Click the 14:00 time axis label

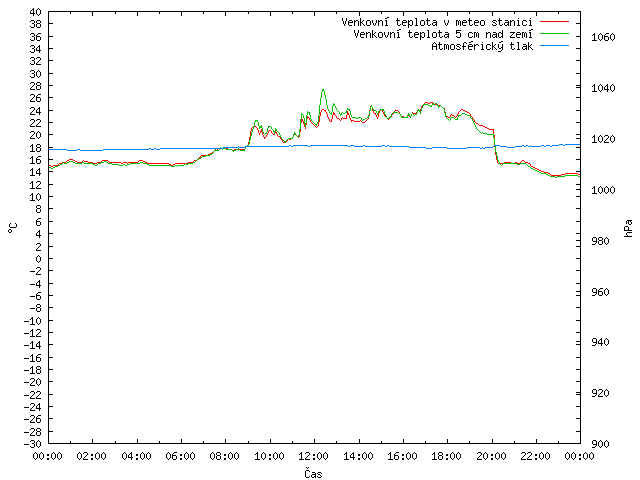click(x=358, y=456)
